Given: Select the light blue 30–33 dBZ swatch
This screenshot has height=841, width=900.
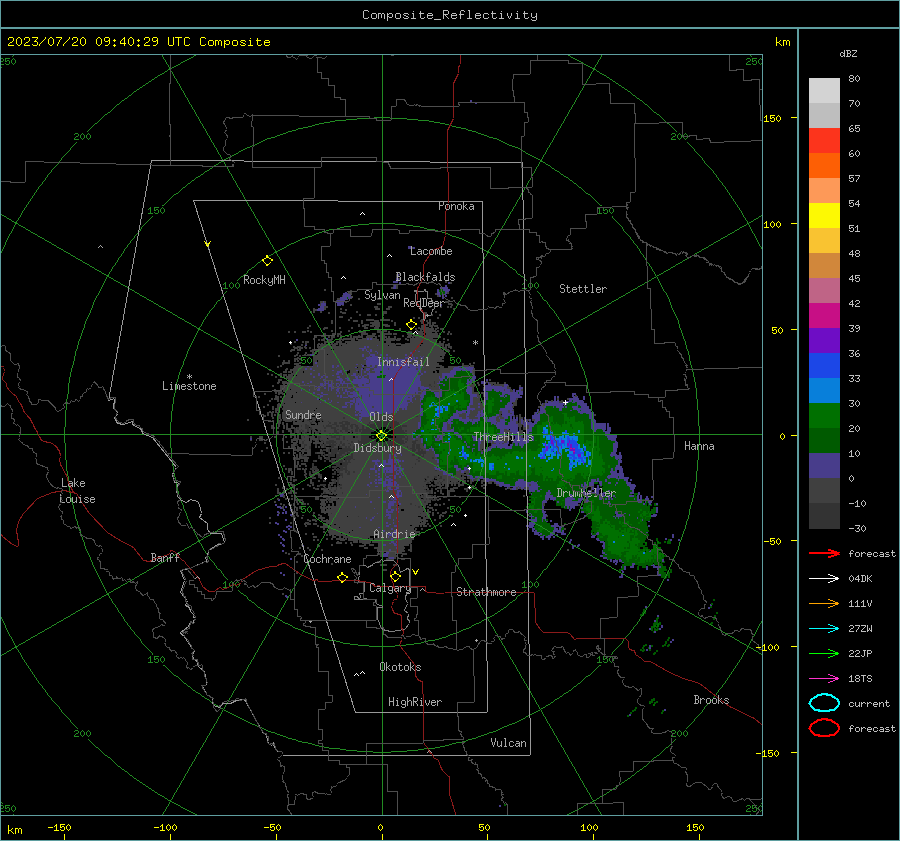Looking at the screenshot, I should 824,391.
